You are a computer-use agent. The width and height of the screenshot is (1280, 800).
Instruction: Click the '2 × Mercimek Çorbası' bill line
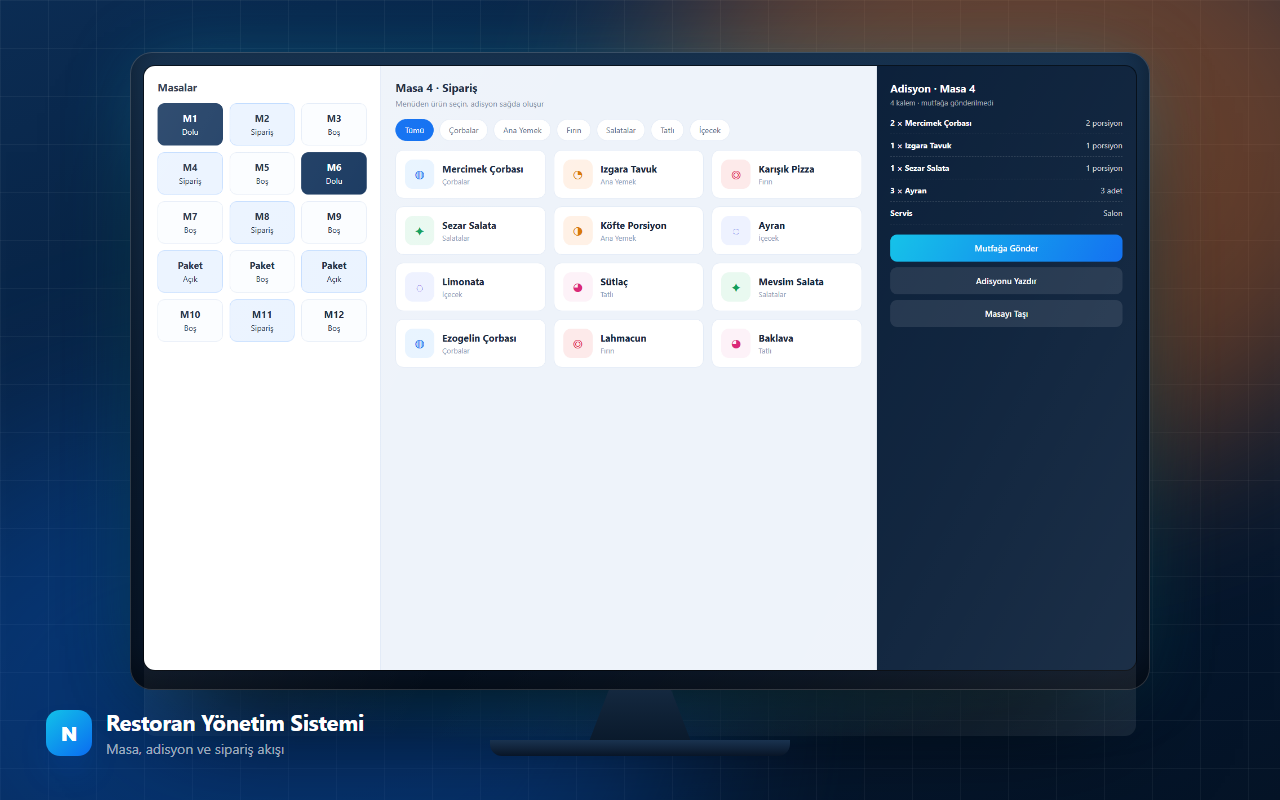tap(1006, 123)
